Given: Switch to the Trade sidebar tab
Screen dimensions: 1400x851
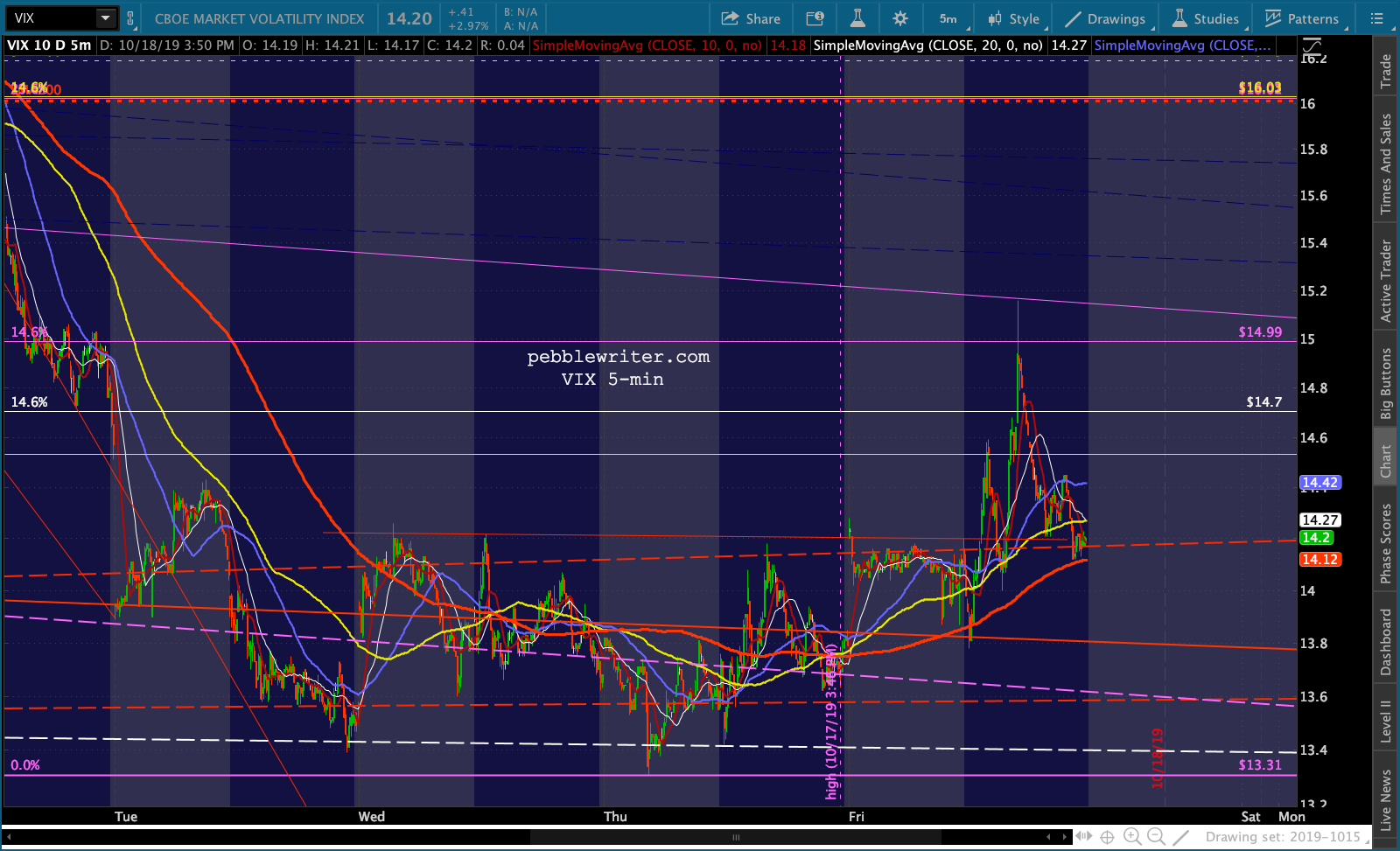Looking at the screenshot, I should tap(1386, 72).
